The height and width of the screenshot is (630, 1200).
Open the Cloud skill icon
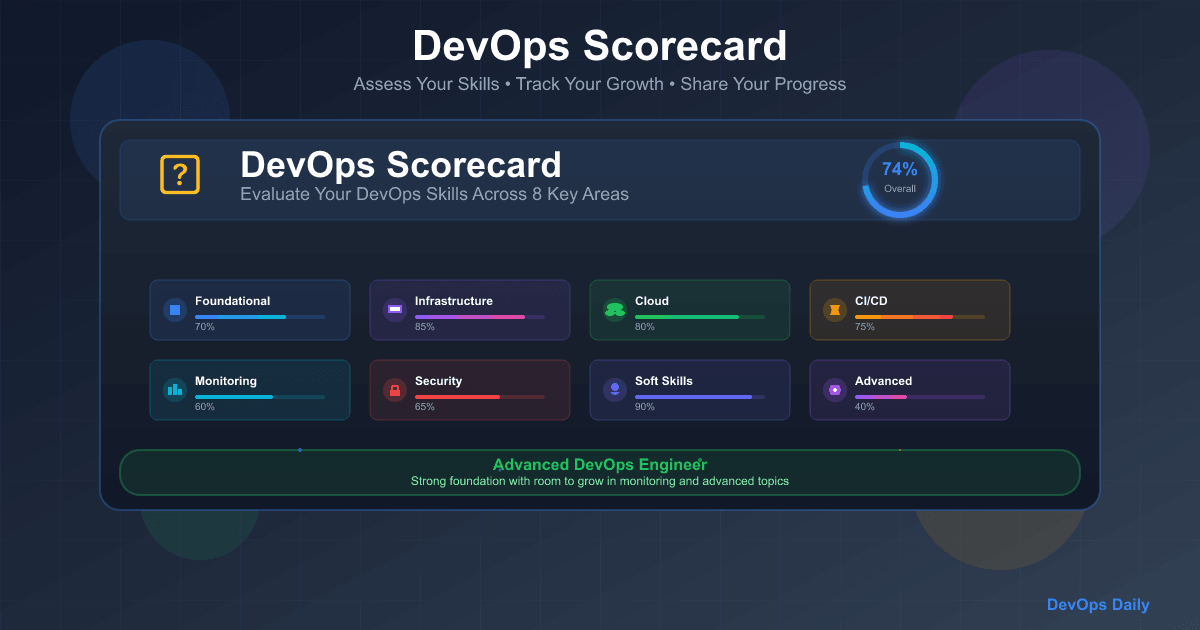click(614, 311)
